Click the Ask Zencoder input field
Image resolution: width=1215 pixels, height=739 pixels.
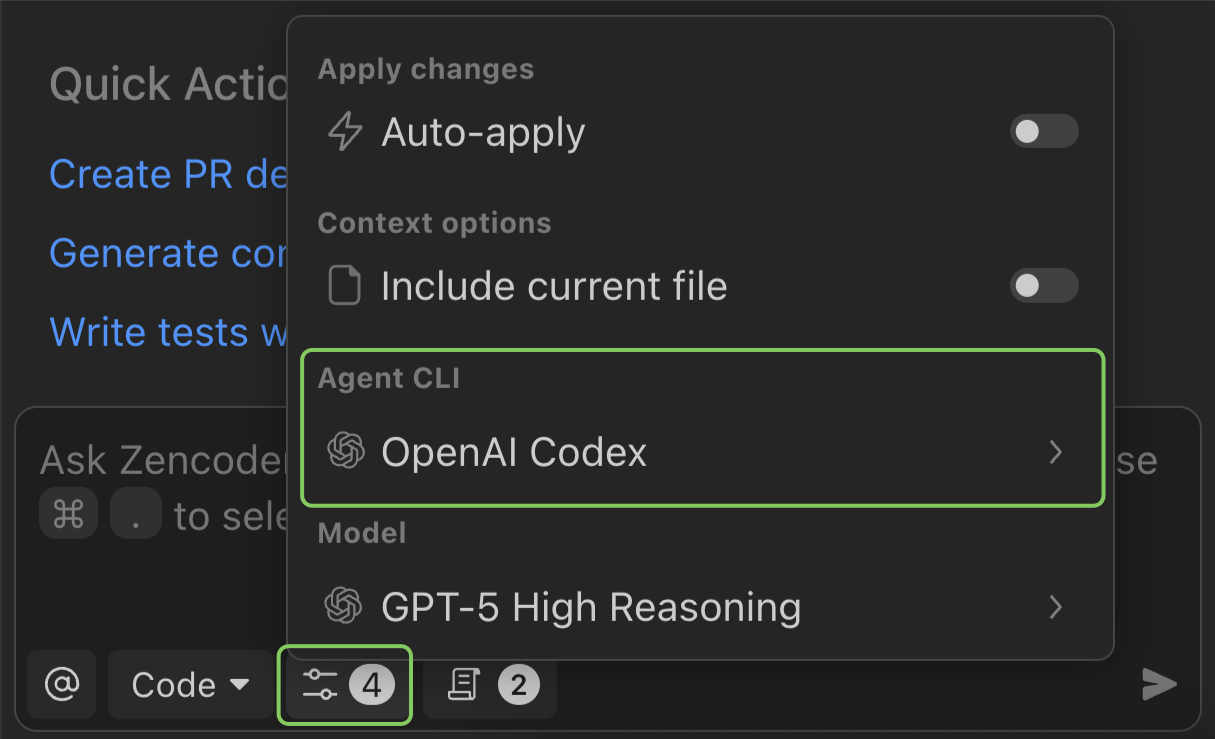pos(150,460)
